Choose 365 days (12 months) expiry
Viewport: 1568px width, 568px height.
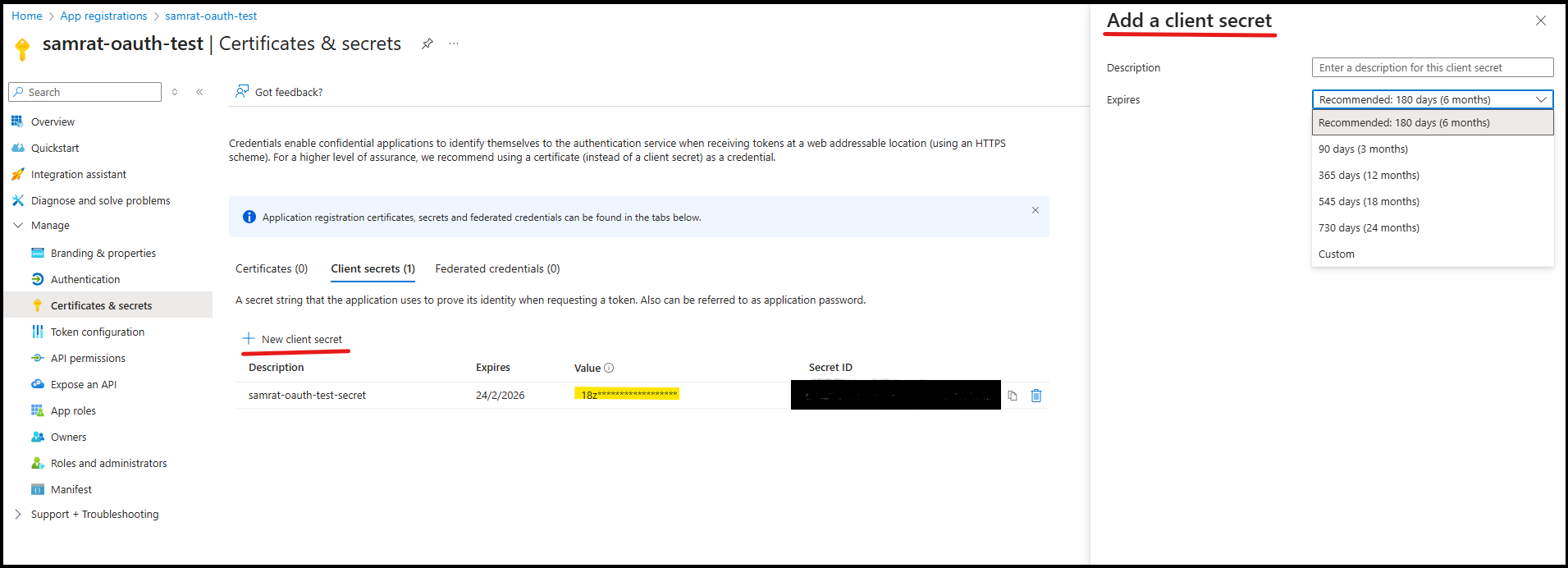pos(1433,175)
